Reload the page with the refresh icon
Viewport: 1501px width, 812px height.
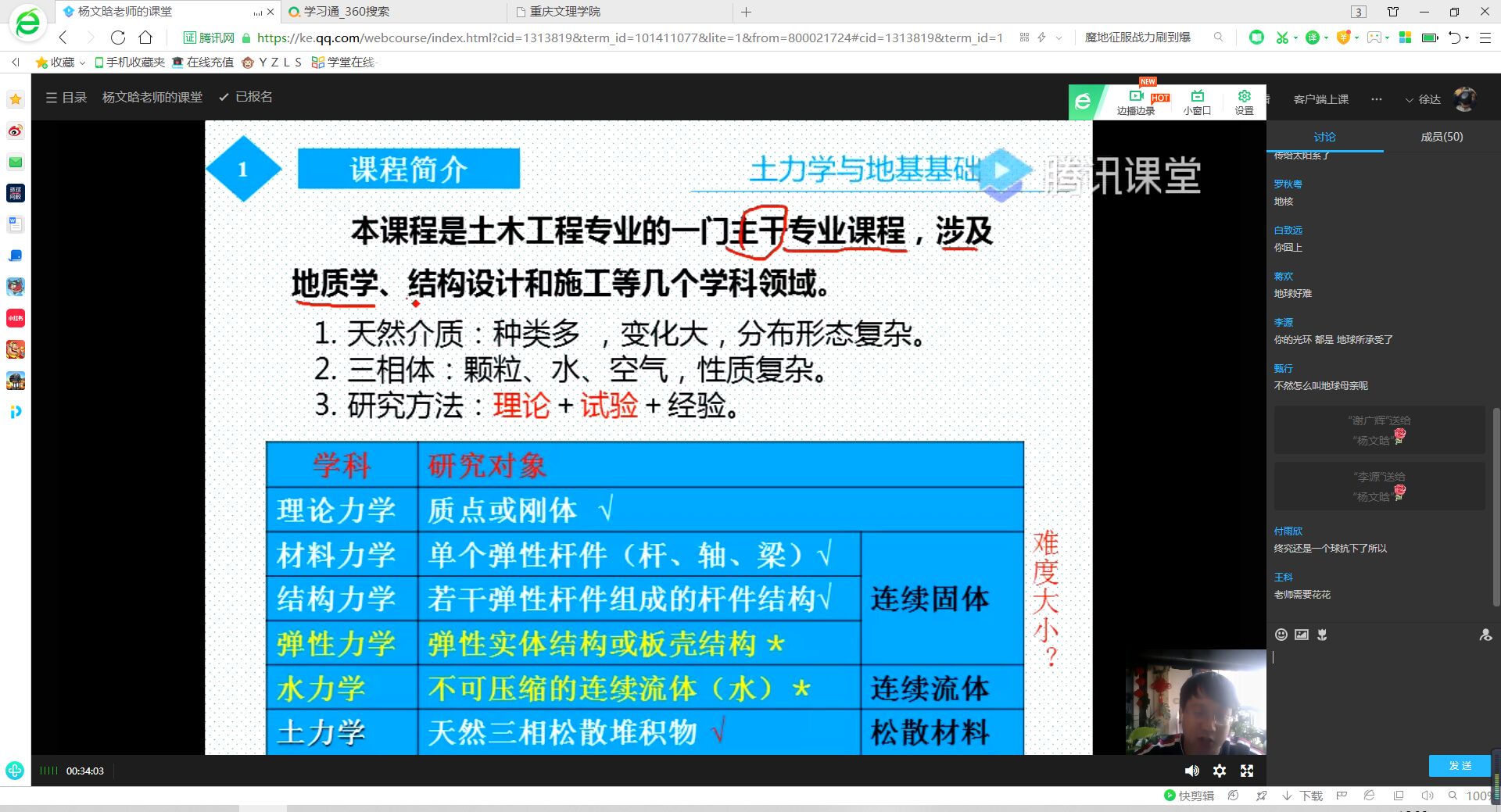pos(118,38)
